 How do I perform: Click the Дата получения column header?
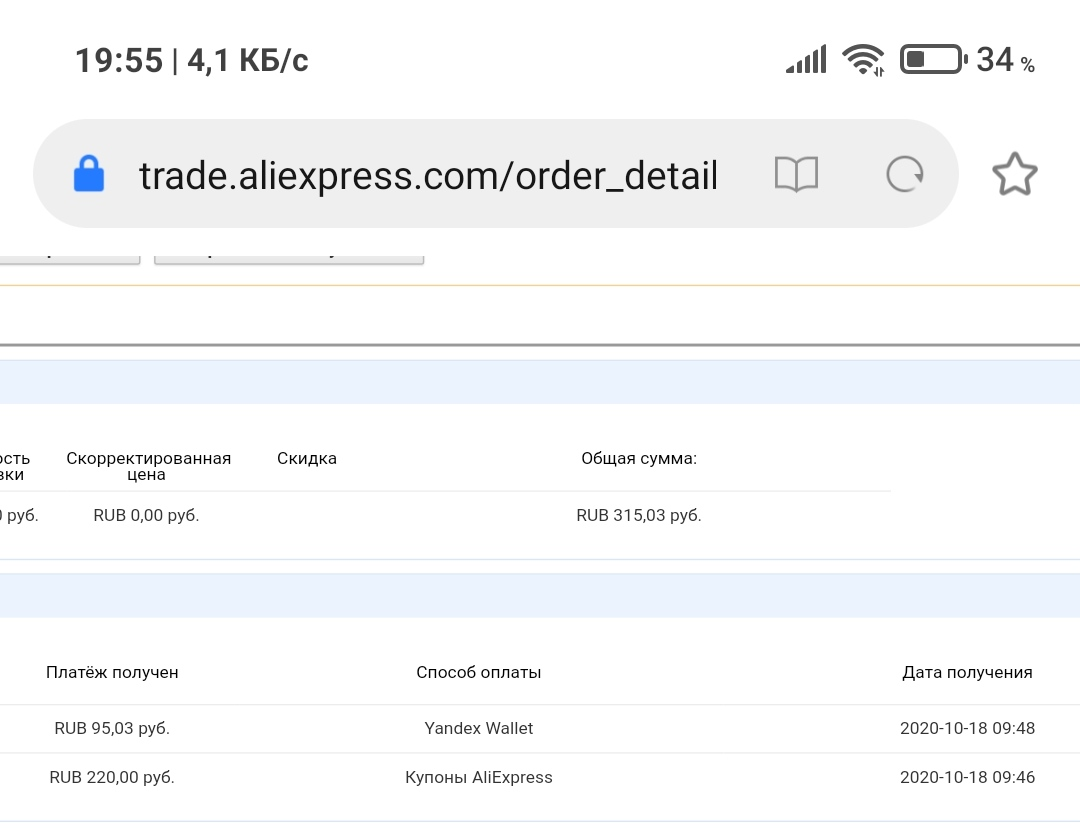coord(967,672)
